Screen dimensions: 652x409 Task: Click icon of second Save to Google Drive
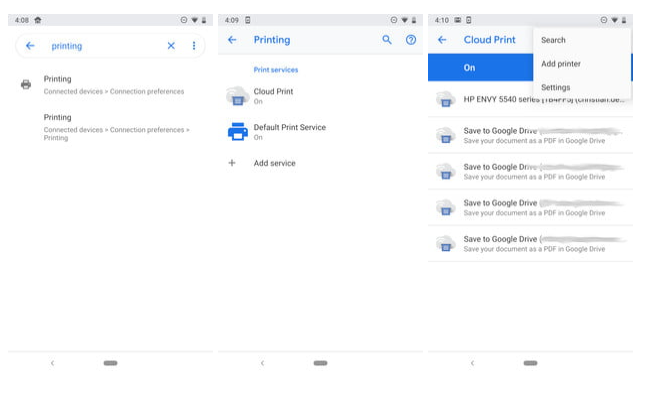click(445, 172)
